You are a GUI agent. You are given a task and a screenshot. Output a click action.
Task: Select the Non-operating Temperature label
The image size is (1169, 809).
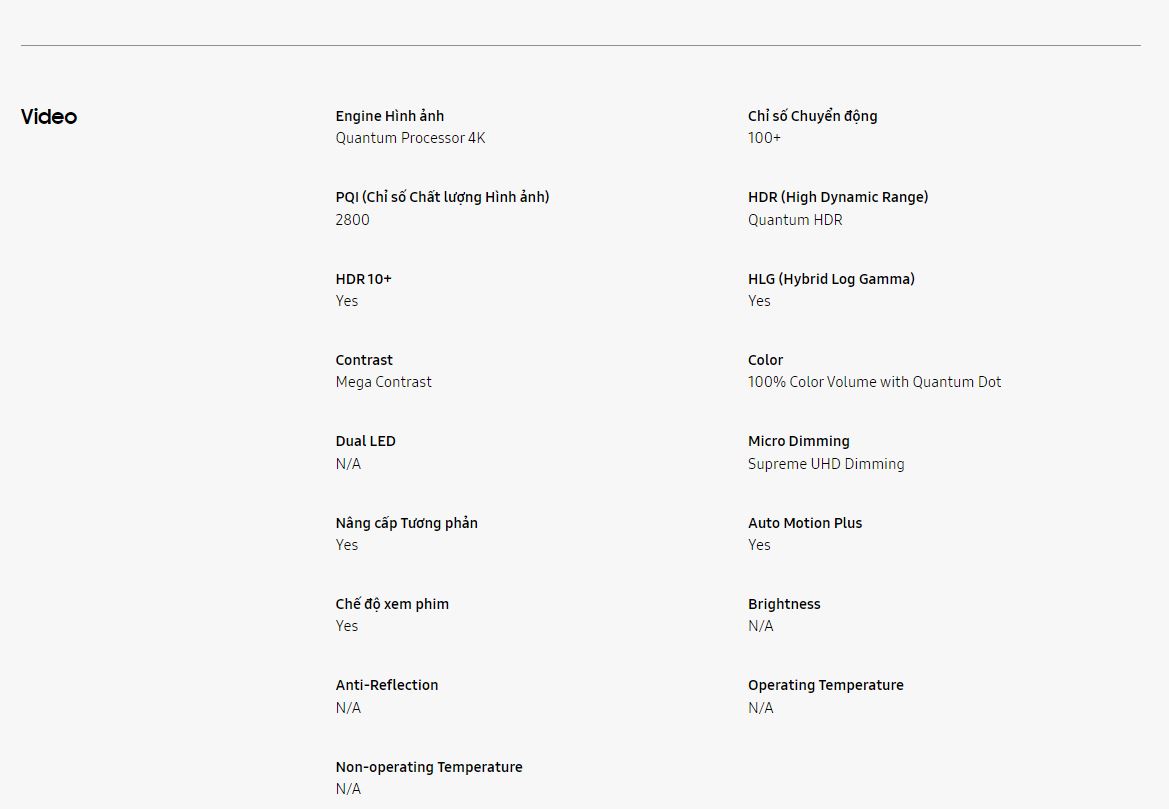(429, 767)
